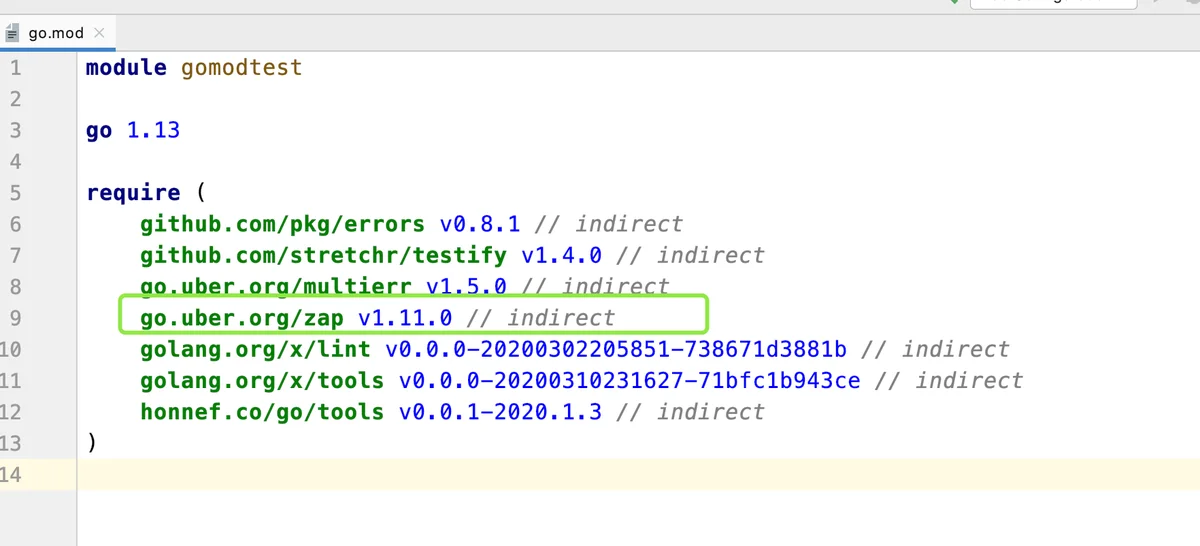Click the require keyword
This screenshot has width=1200, height=546.
[133, 193]
